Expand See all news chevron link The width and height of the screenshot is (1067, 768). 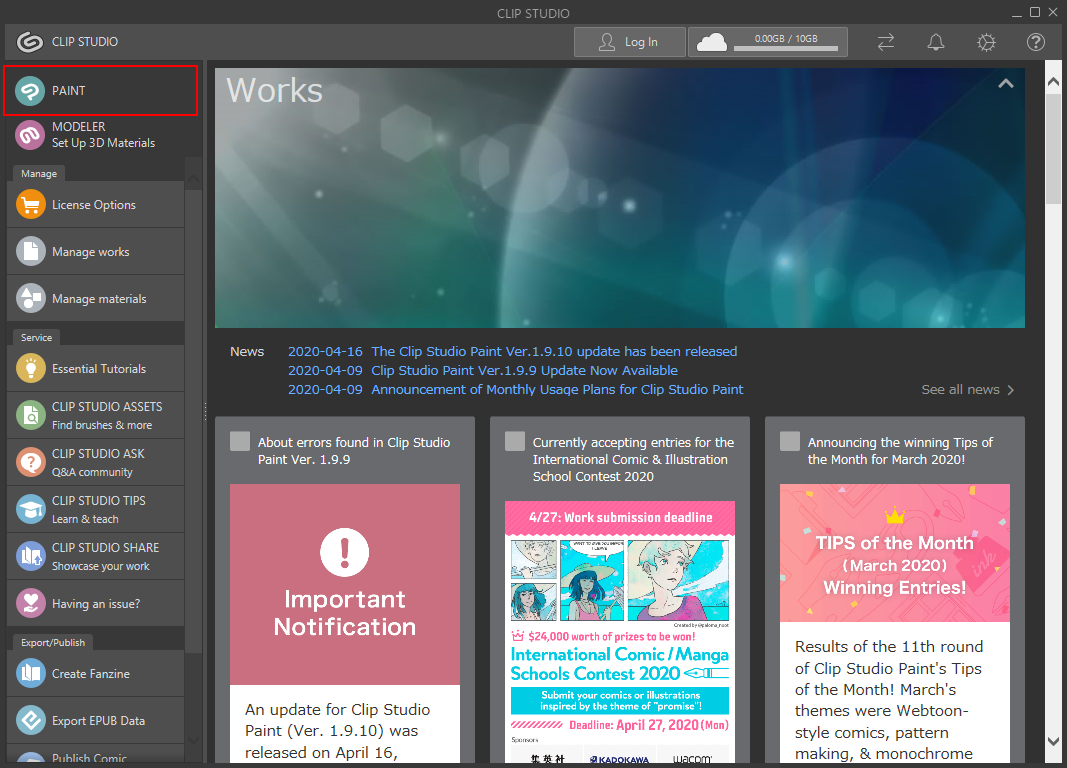click(x=967, y=390)
